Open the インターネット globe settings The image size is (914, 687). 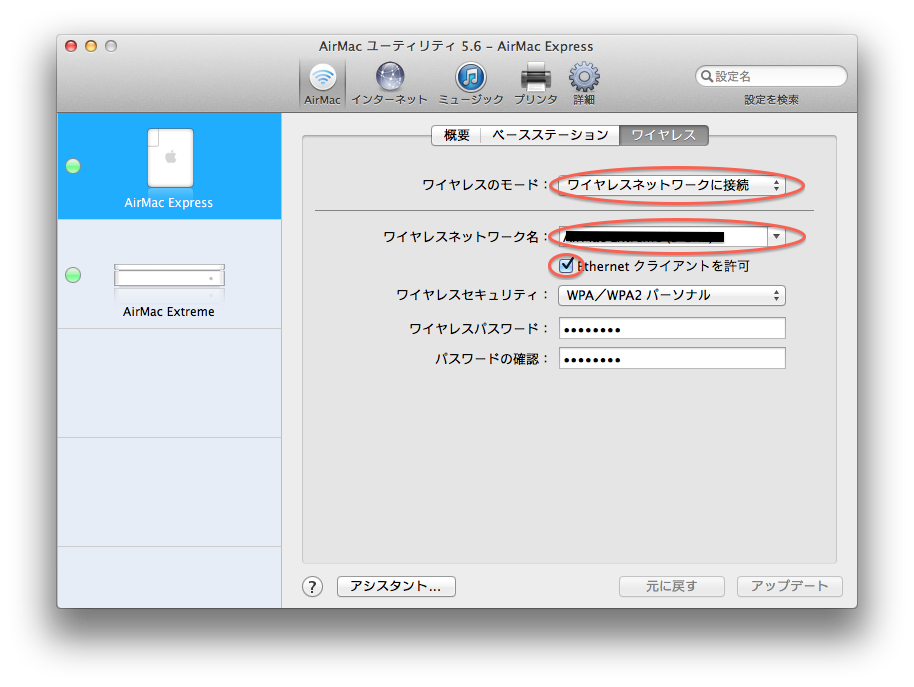tap(389, 84)
